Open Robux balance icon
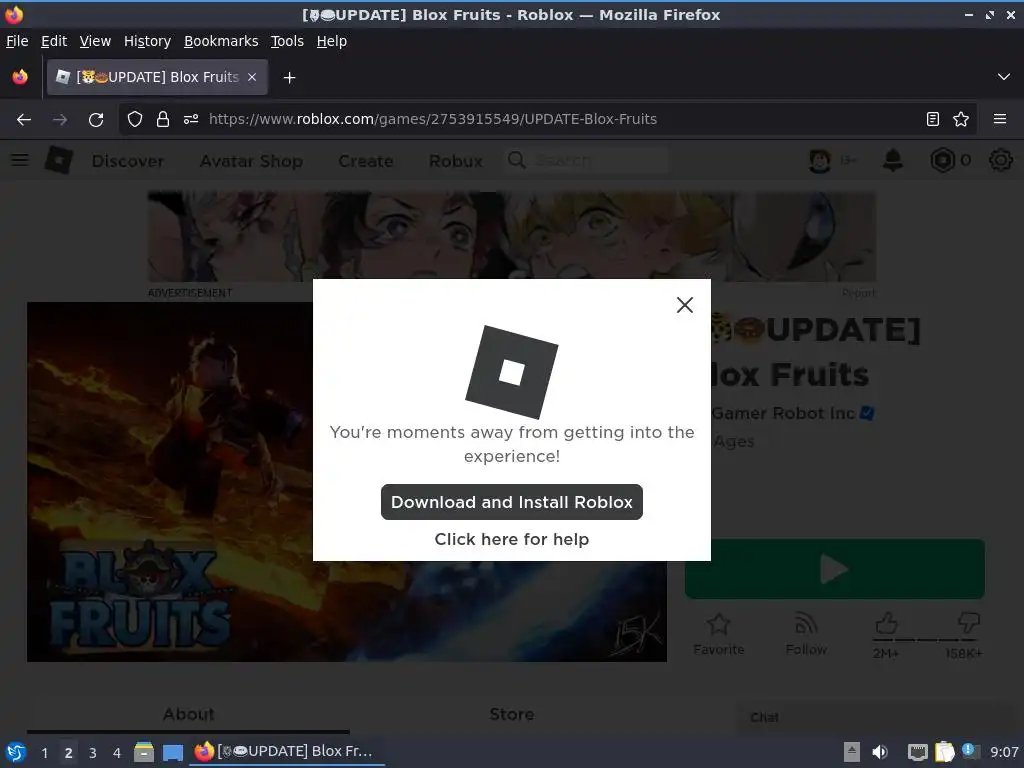 [942, 160]
